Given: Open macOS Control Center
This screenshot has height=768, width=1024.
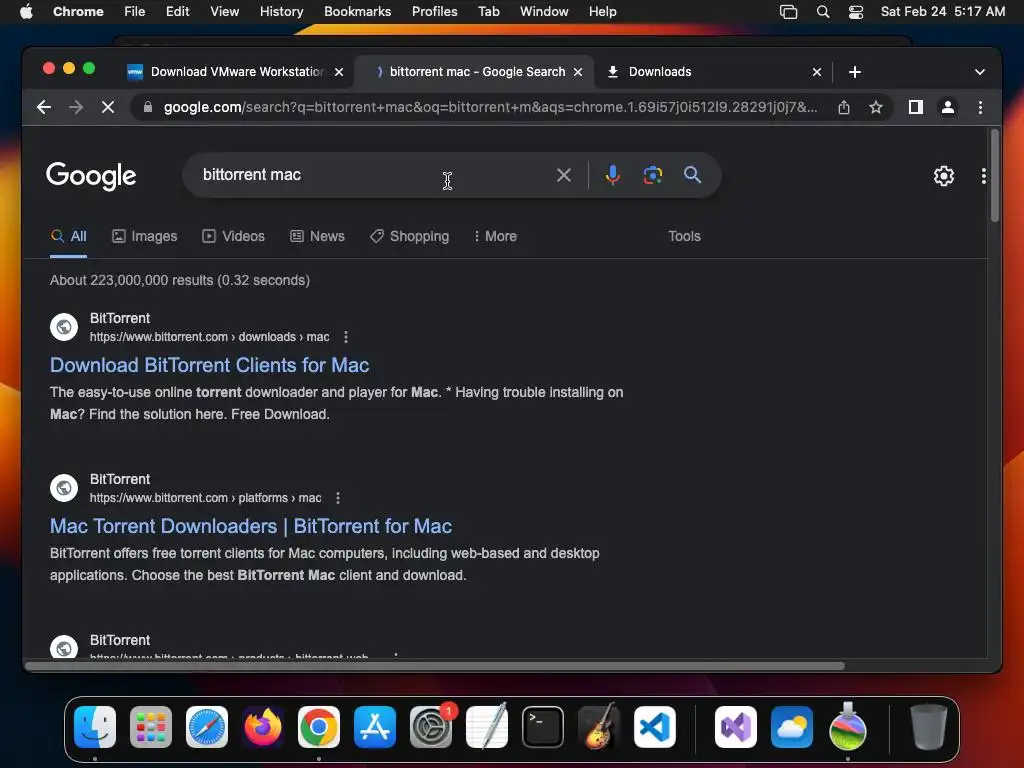Looking at the screenshot, I should (x=856, y=12).
